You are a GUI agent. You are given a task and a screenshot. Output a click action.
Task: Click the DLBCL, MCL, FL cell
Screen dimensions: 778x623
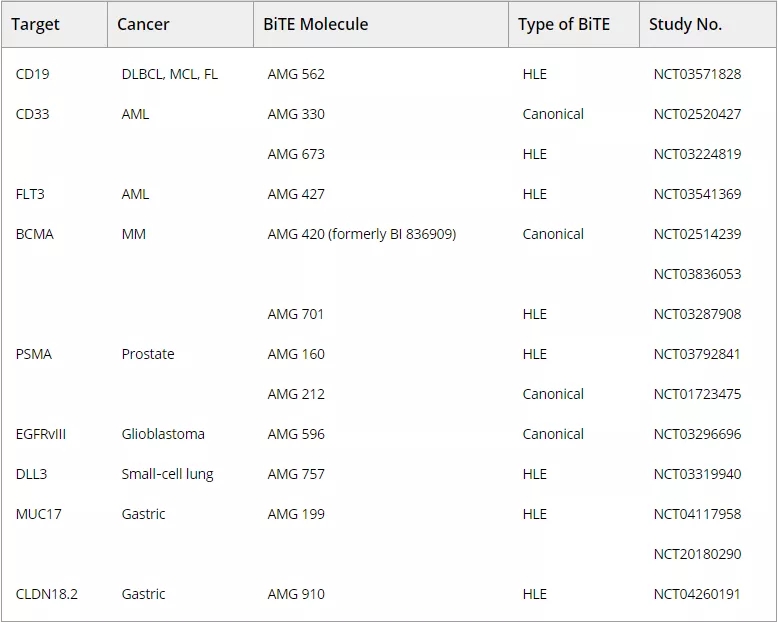click(x=169, y=74)
